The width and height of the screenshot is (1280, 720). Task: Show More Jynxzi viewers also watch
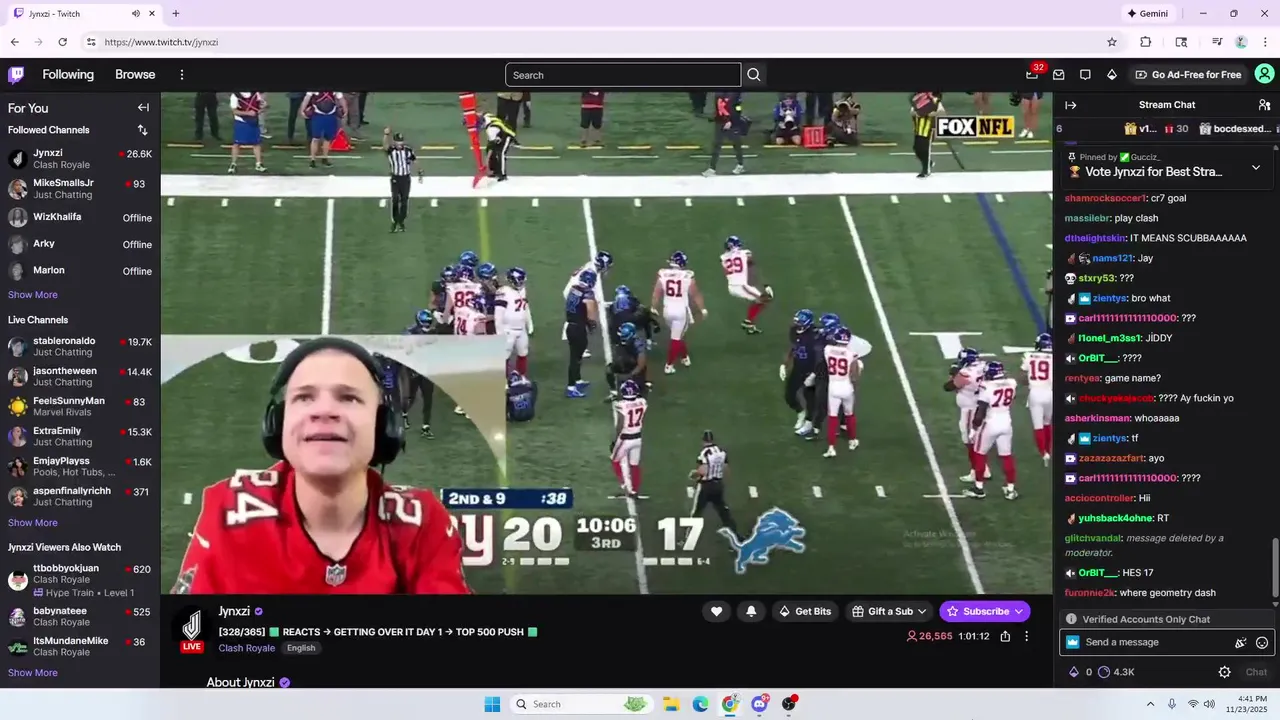[x=33, y=673]
